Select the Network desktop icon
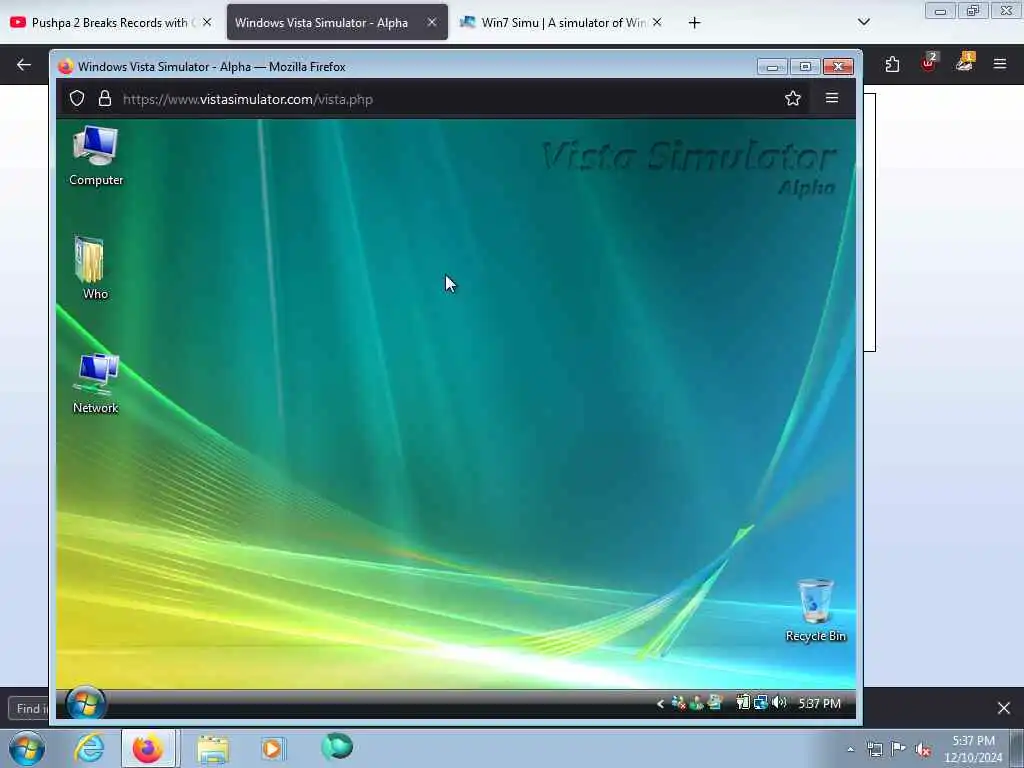 pos(95,383)
